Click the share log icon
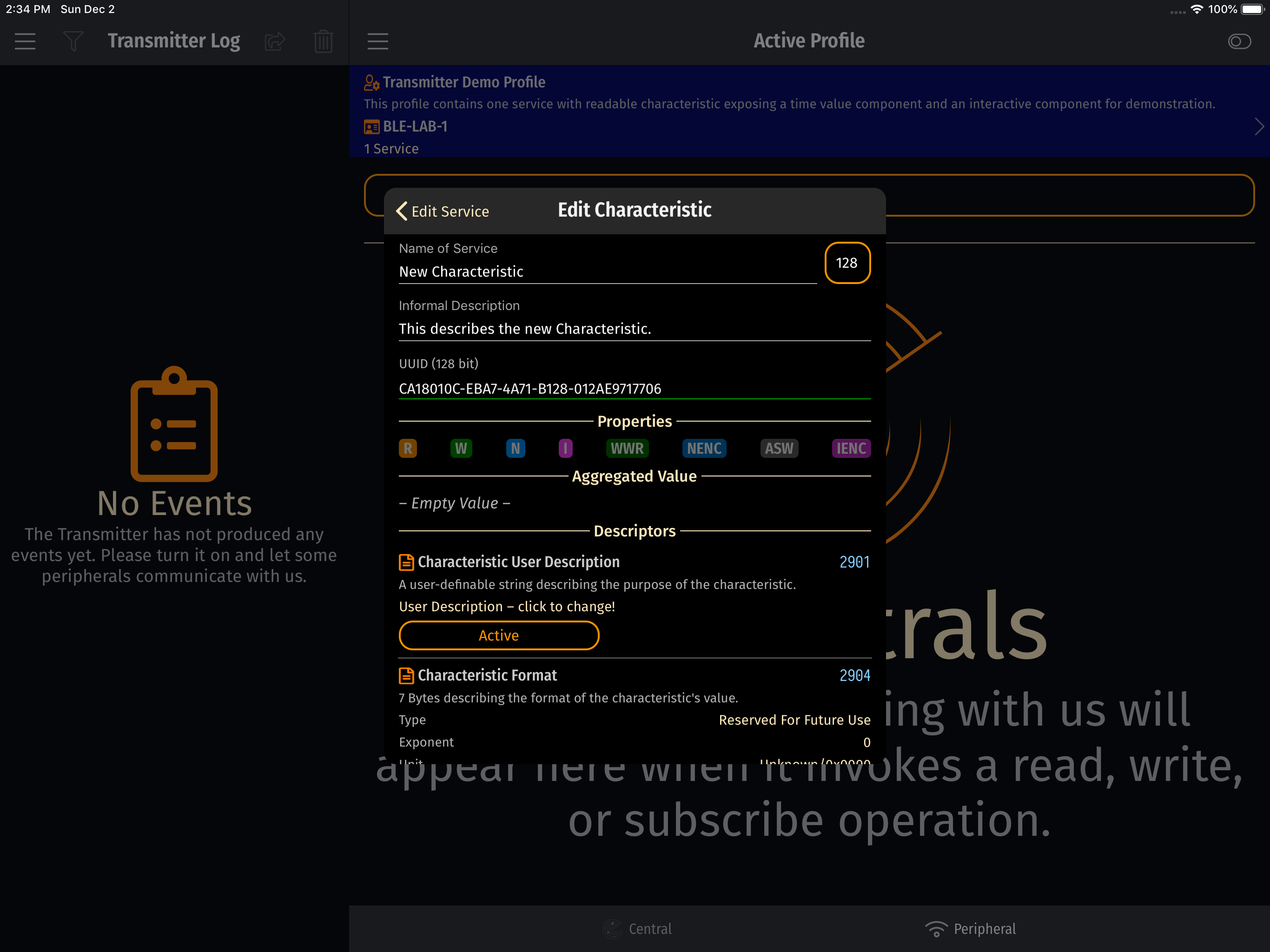Viewport: 1270px width, 952px height. tap(275, 41)
